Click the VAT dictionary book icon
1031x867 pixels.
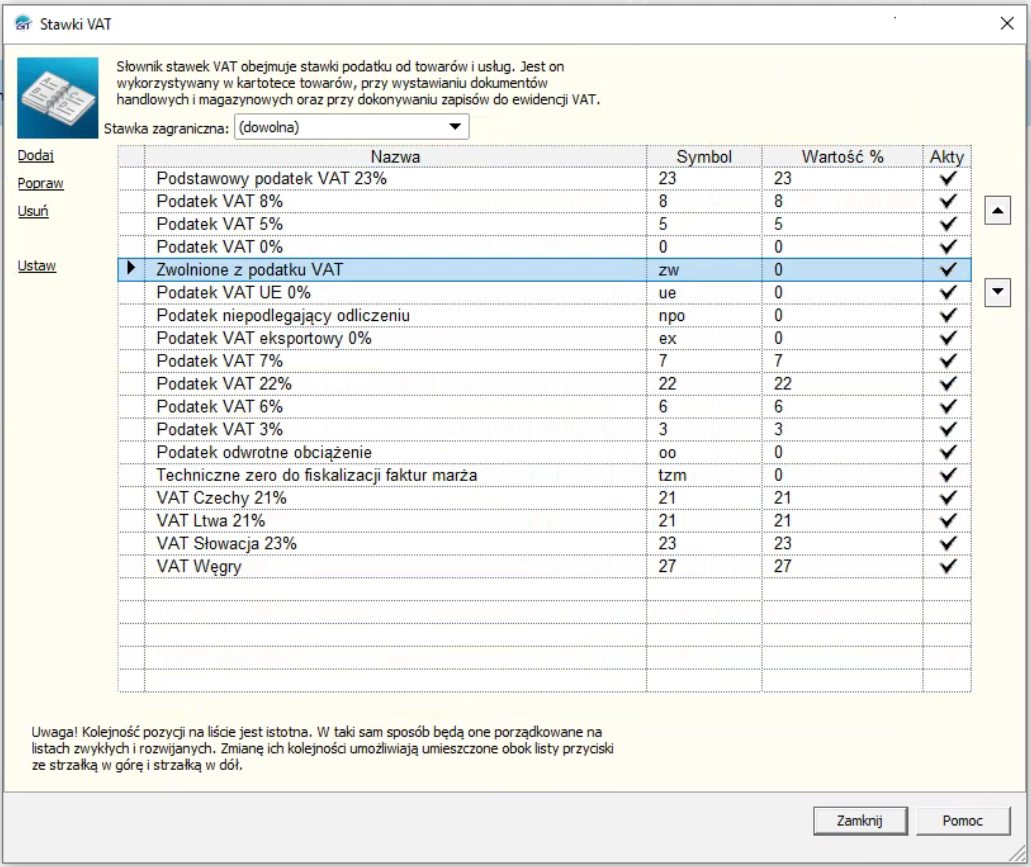point(58,98)
